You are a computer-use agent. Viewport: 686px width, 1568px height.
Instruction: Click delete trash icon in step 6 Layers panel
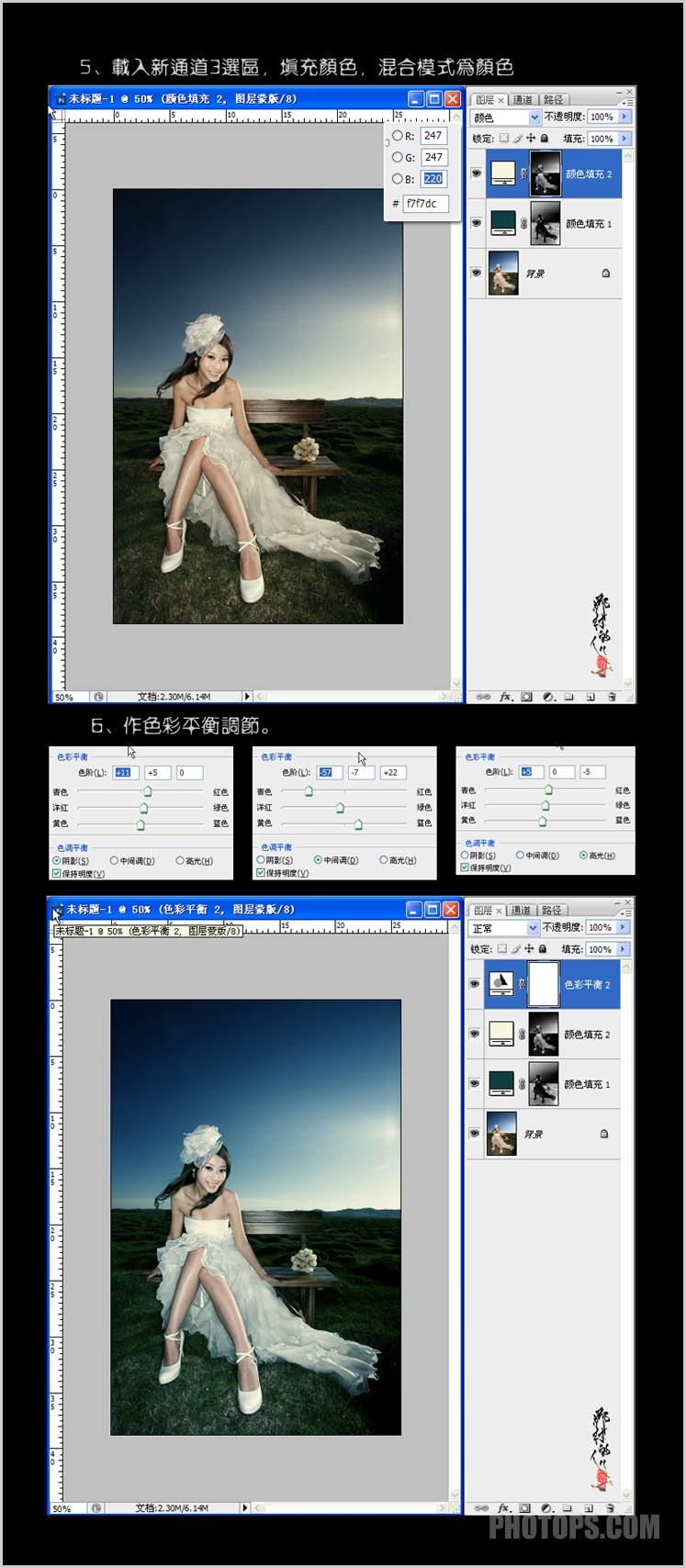tap(609, 1507)
